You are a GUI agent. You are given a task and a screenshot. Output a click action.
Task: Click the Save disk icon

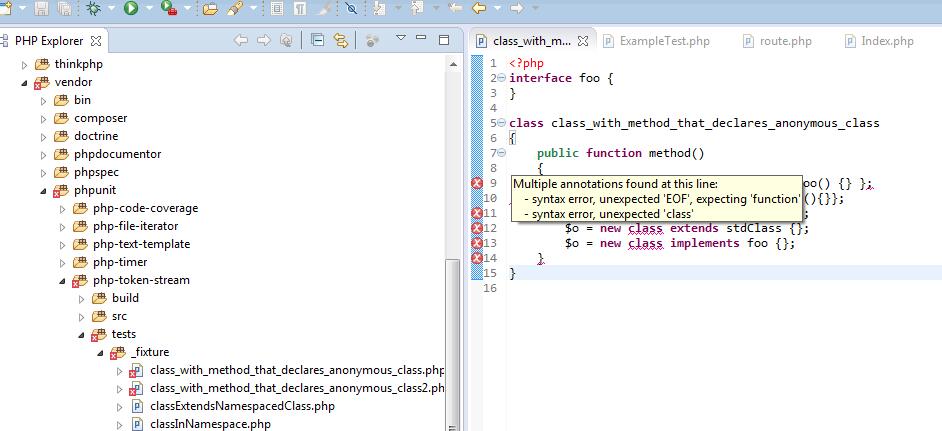click(41, 9)
